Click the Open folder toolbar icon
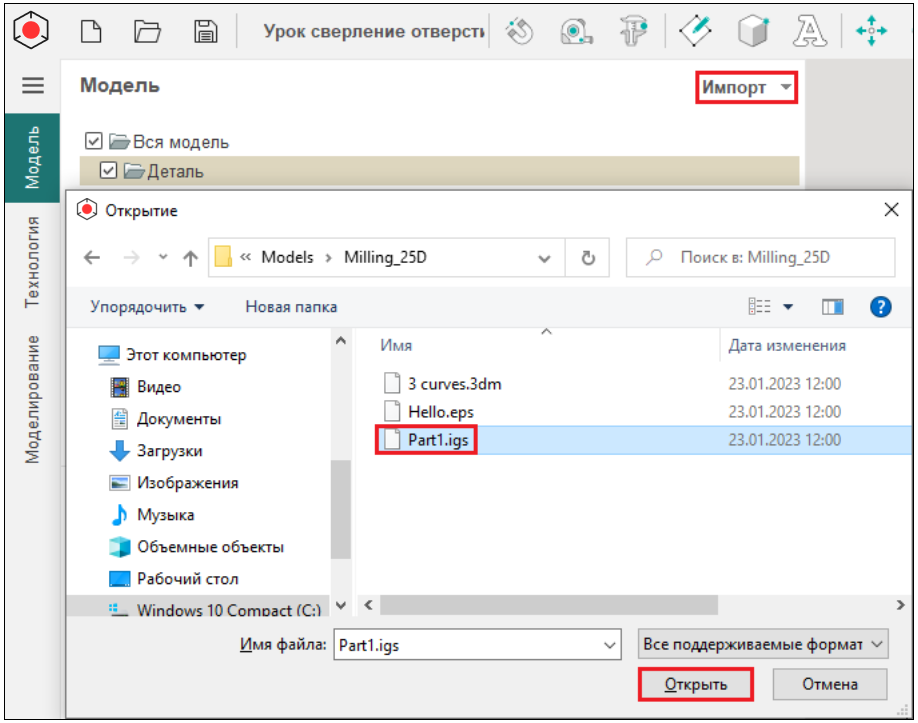 pyautogui.click(x=148, y=31)
